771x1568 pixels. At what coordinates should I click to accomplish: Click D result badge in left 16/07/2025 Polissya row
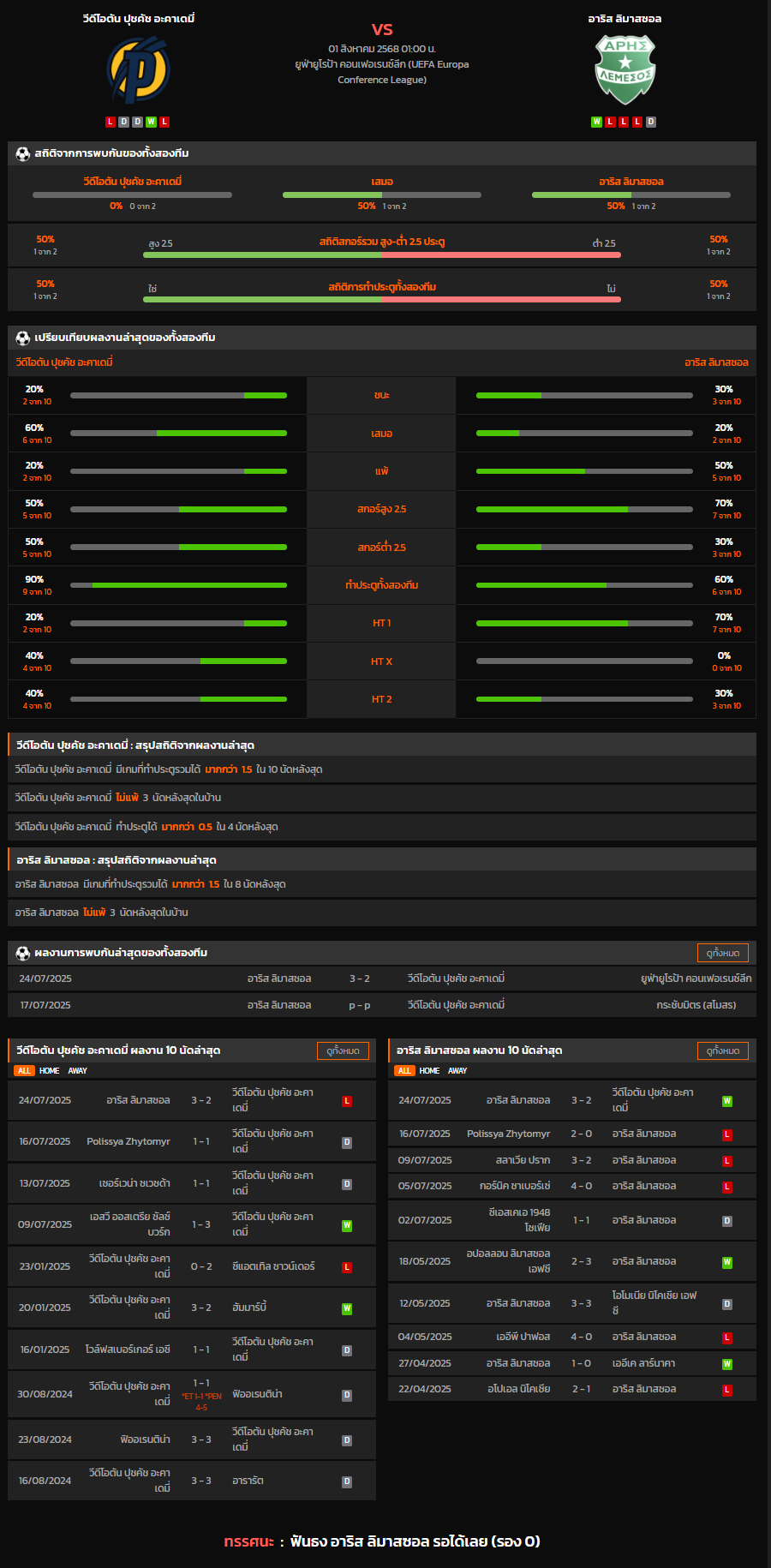coord(347,1142)
